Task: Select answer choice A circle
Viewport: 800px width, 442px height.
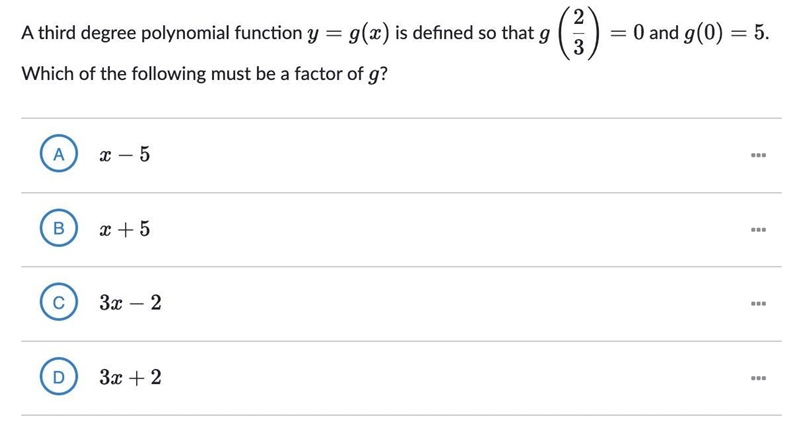Action: [x=59, y=154]
